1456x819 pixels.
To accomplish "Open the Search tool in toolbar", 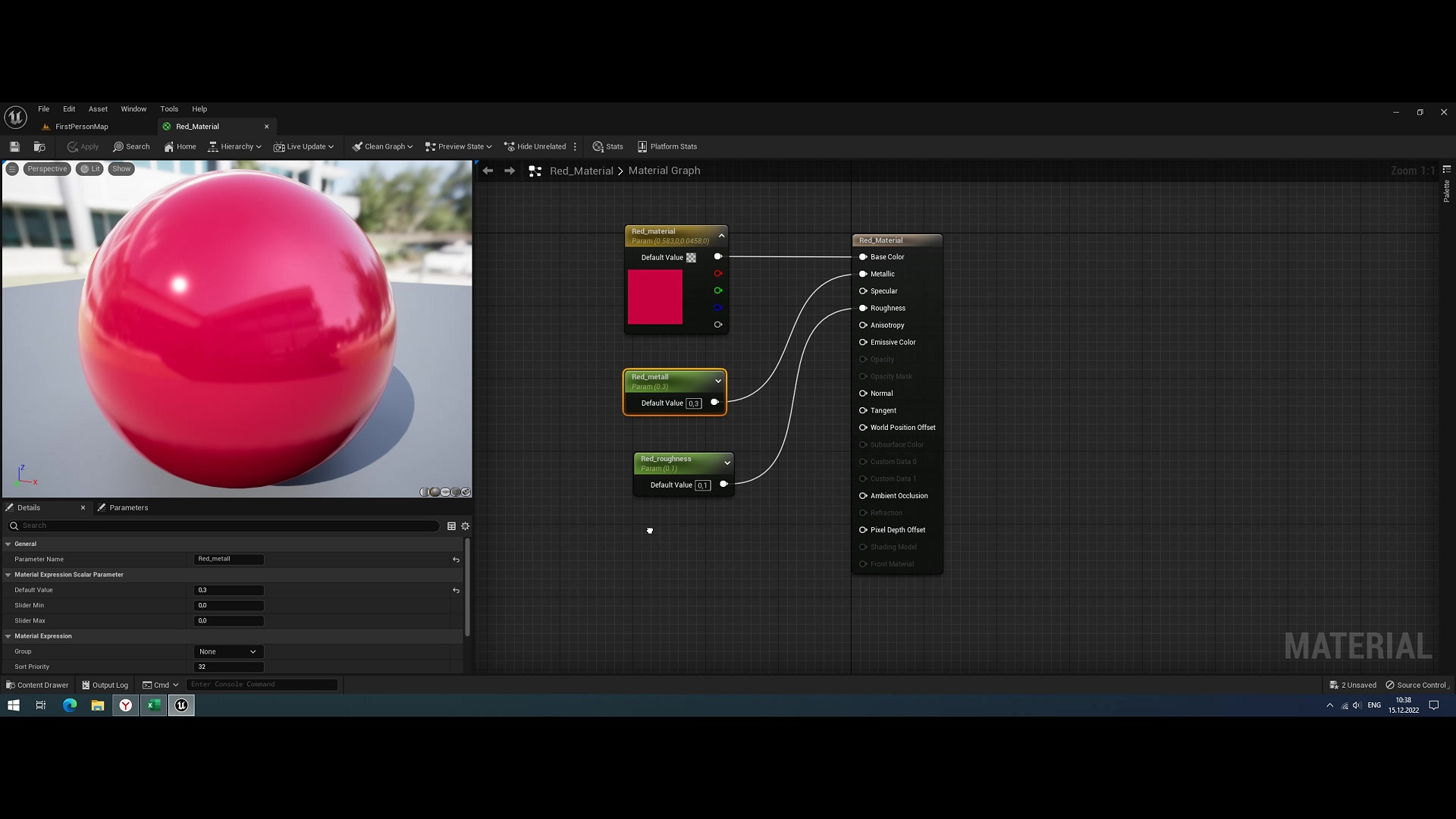I will pos(131,147).
